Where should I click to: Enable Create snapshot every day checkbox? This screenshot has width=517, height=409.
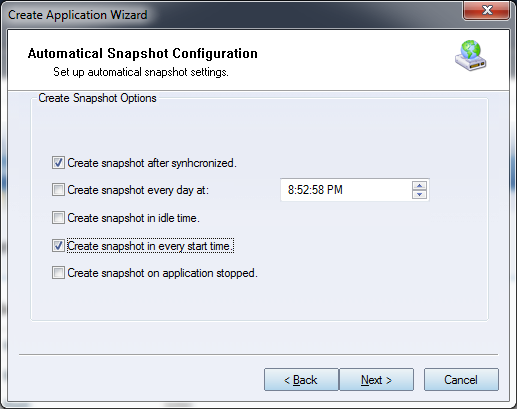(x=58, y=190)
